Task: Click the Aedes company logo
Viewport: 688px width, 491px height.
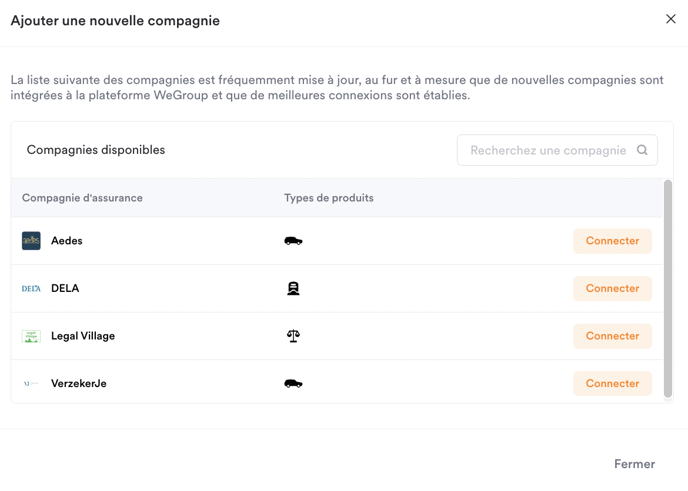Action: pos(31,241)
